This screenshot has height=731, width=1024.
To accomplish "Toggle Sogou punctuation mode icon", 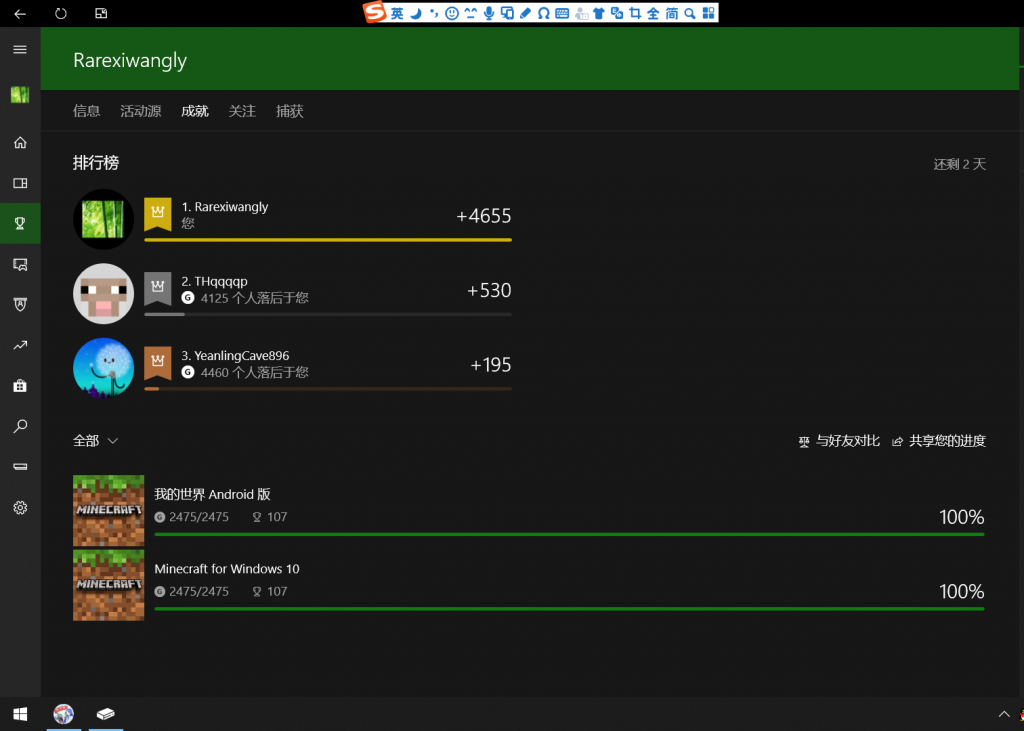I will tap(434, 13).
